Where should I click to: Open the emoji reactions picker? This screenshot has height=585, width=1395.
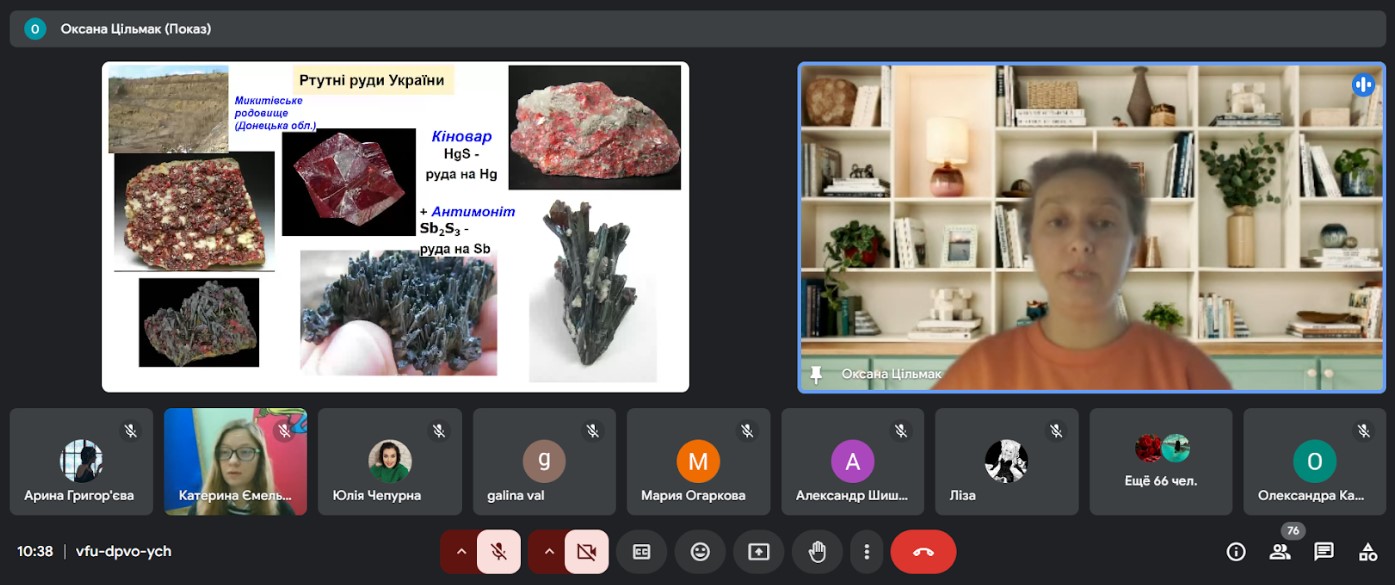pyautogui.click(x=700, y=552)
